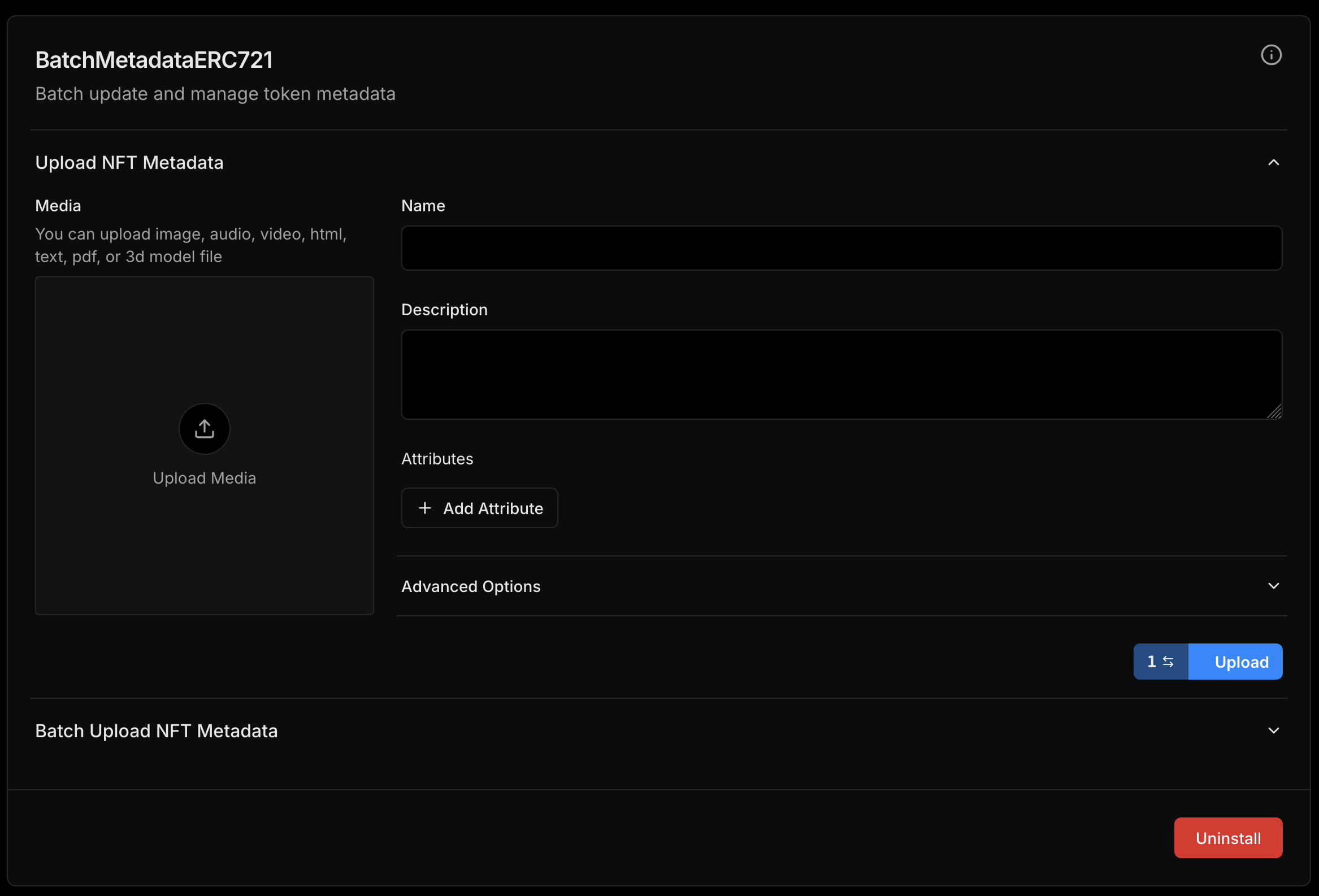Focus the Name input field
Viewport: 1319px width, 896px height.
pyautogui.click(x=841, y=248)
